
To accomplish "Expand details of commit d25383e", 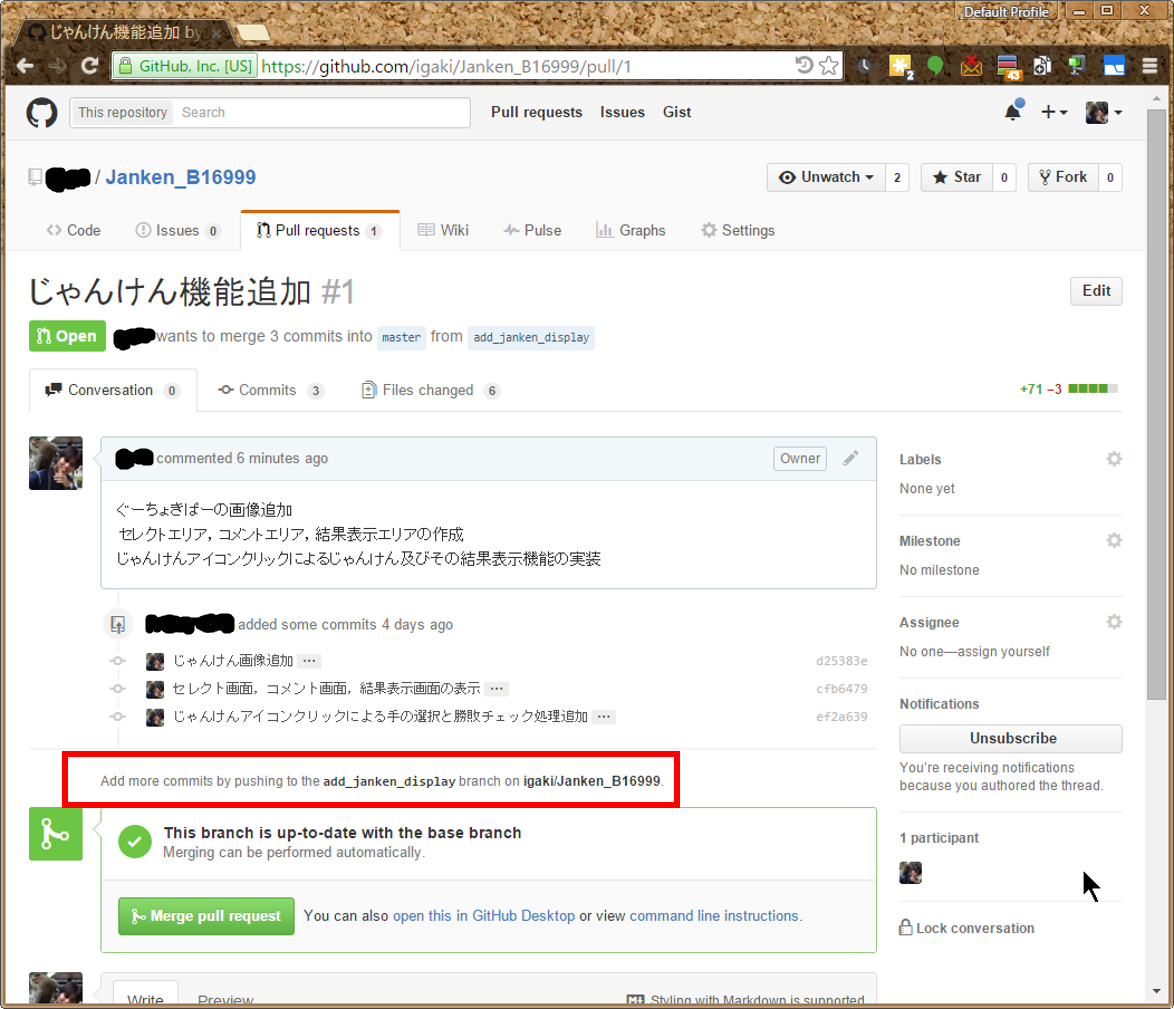I will point(309,661).
